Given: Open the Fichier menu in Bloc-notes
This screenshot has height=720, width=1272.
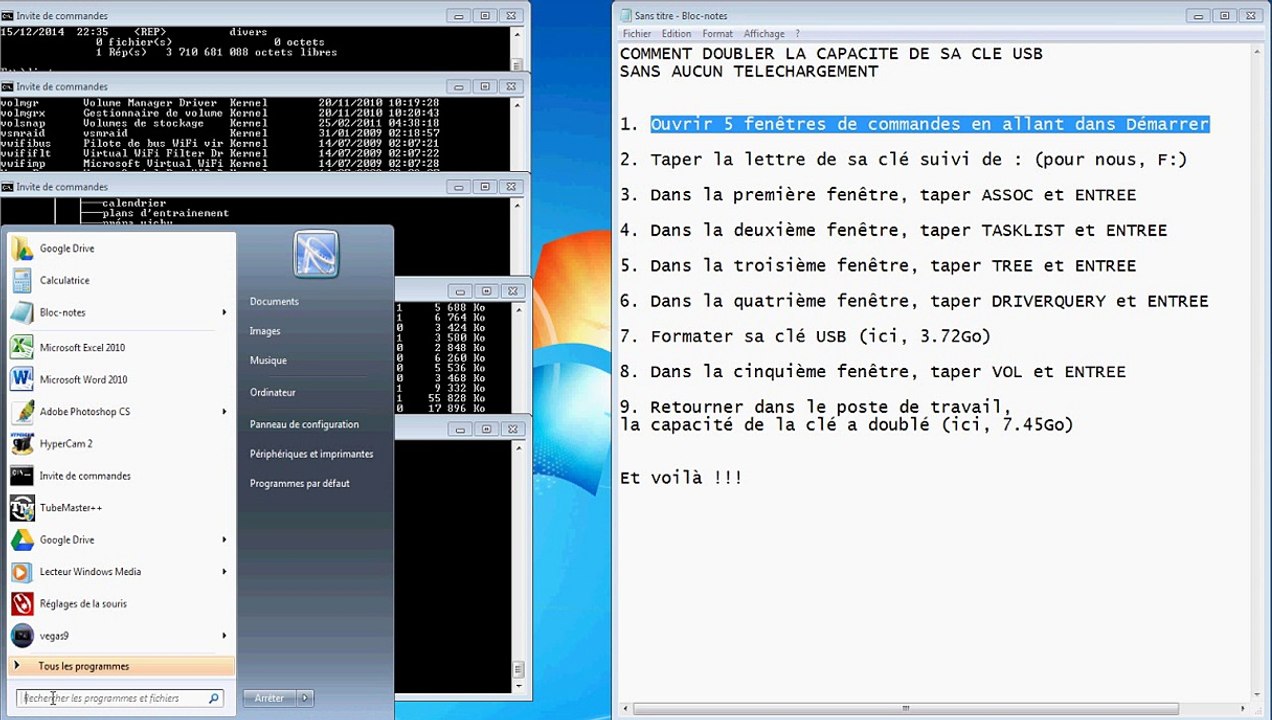Looking at the screenshot, I should [636, 34].
